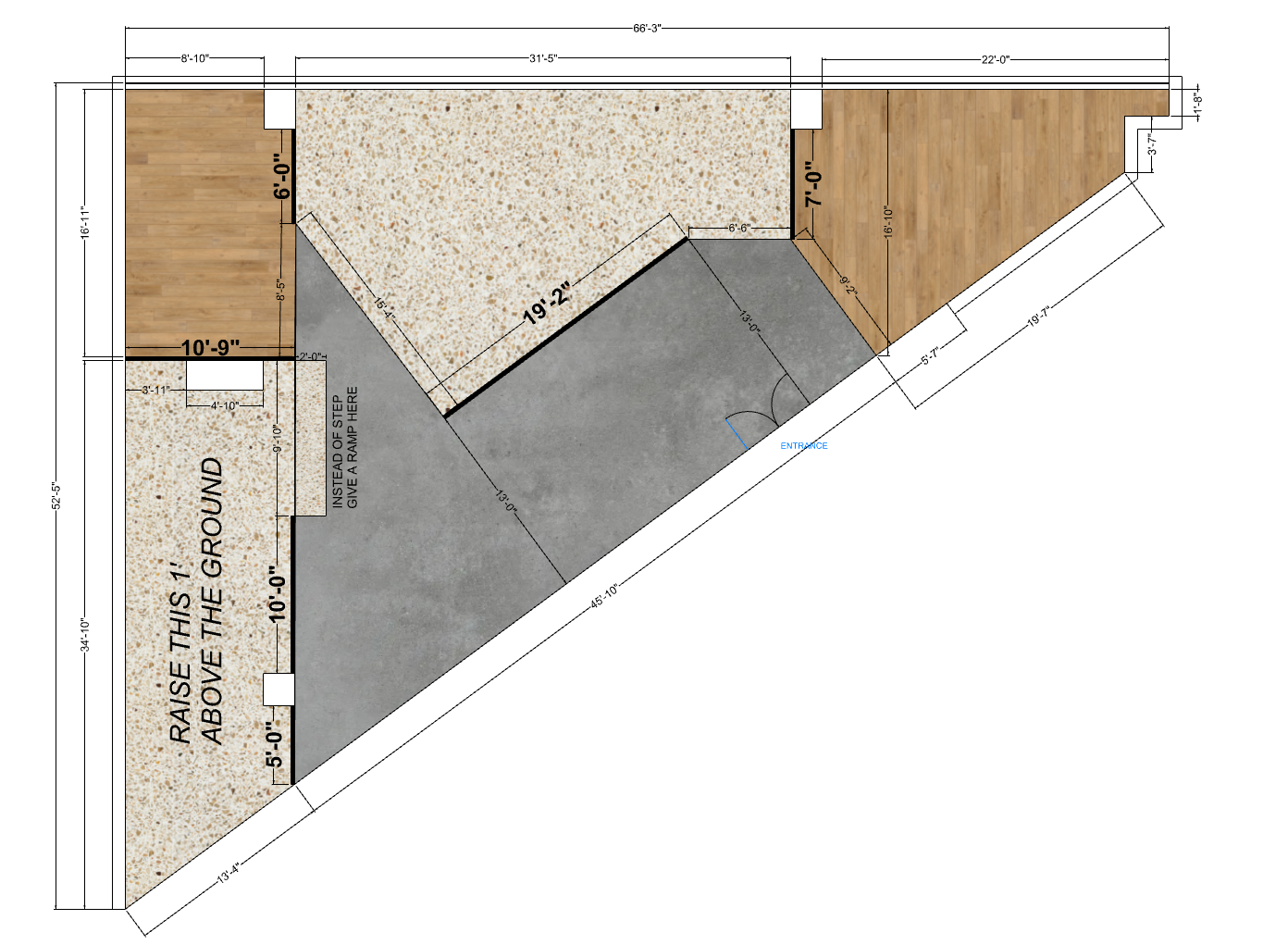
Task: Click the 45'-10" diagonal dimension
Action: pyautogui.click(x=604, y=596)
